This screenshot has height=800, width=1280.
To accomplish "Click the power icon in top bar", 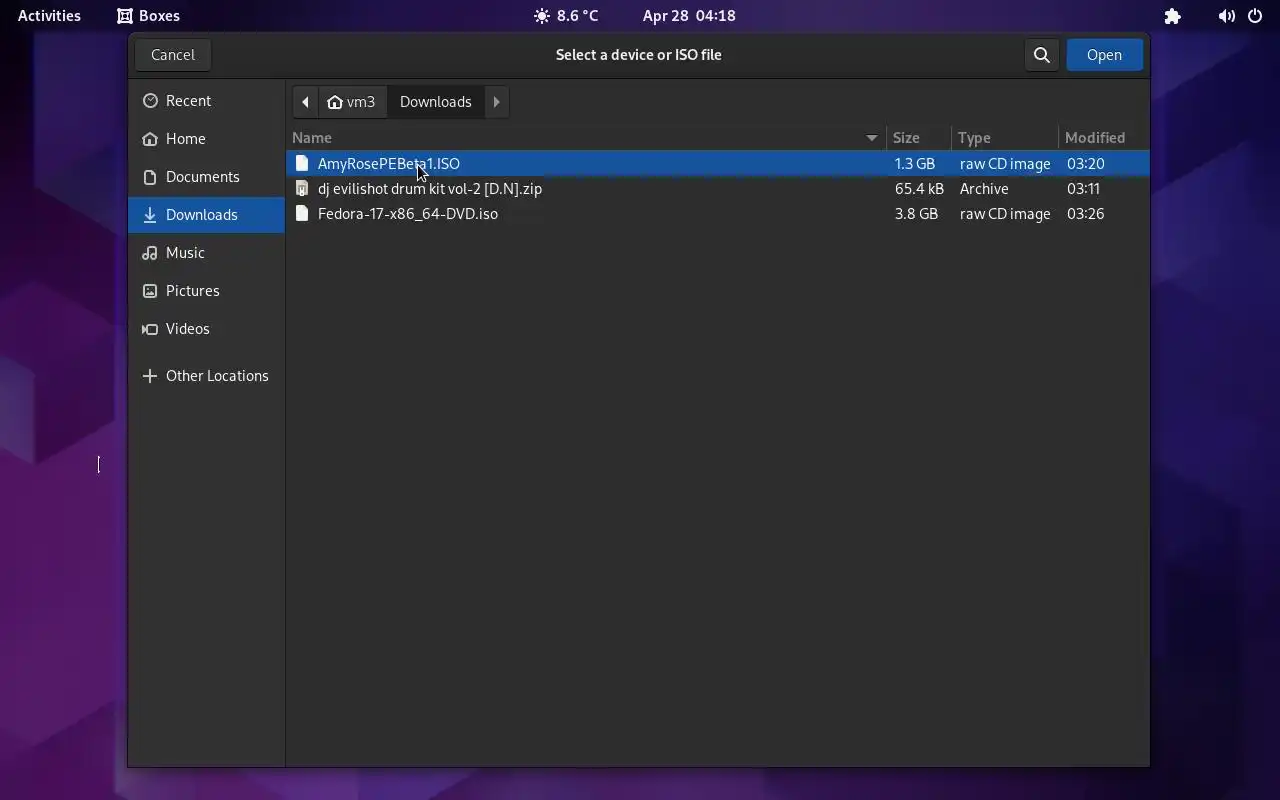I will 1255,16.
